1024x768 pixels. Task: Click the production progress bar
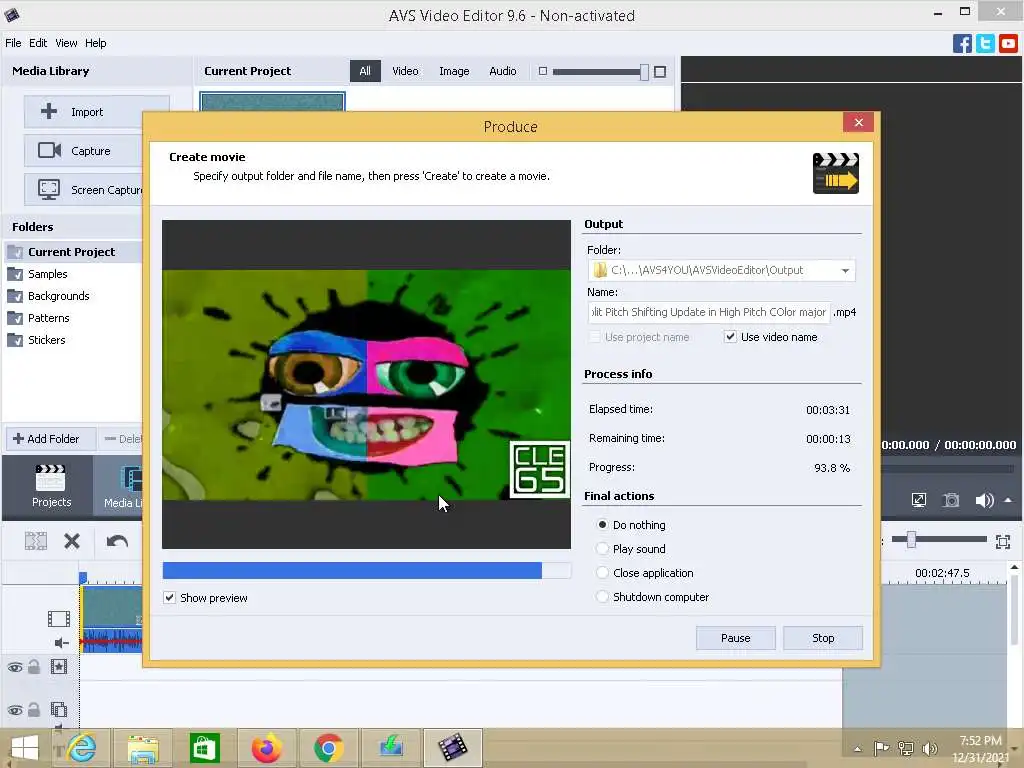click(366, 570)
